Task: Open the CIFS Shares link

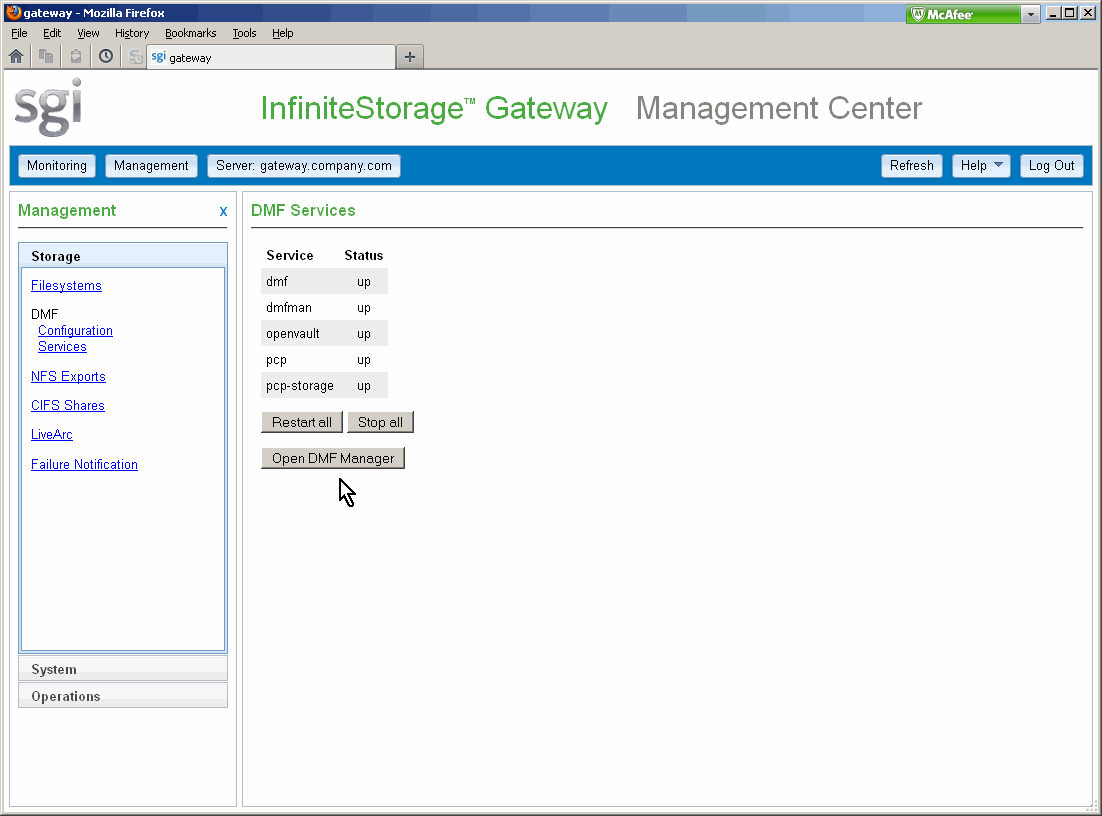Action: [67, 406]
